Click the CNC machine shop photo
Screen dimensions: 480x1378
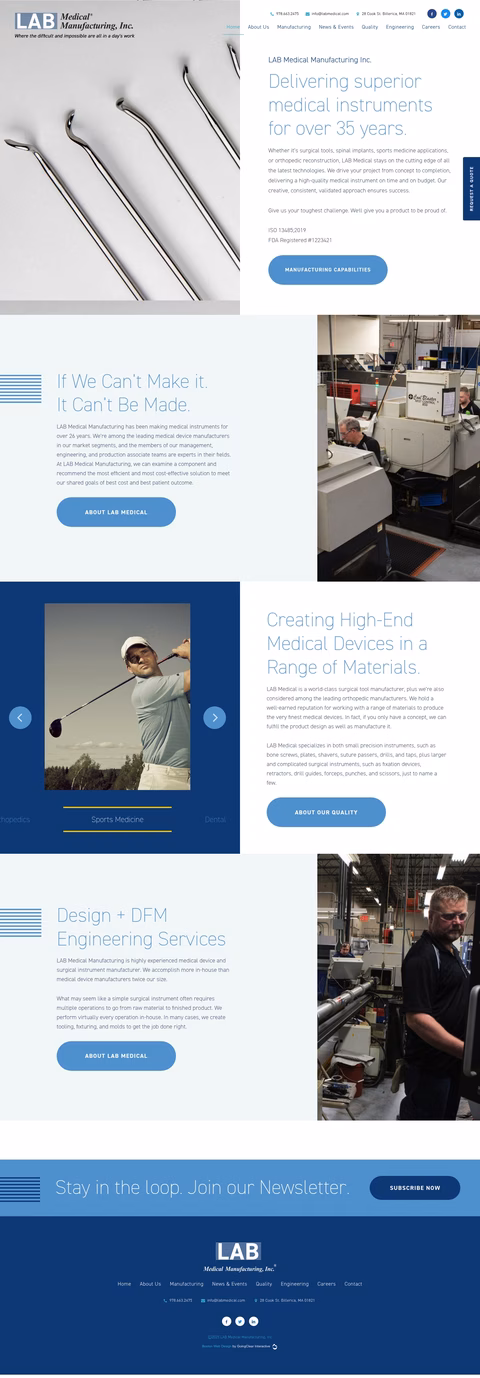tap(399, 448)
